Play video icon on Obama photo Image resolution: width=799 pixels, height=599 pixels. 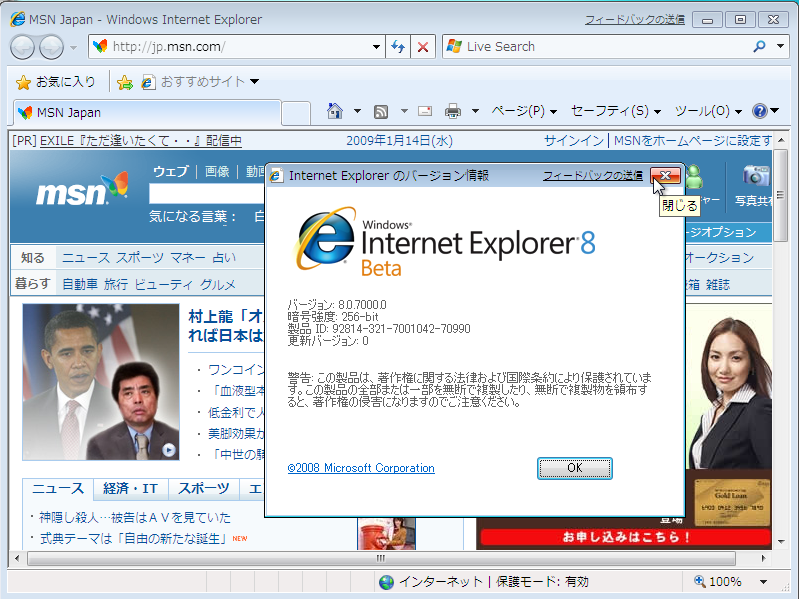click(169, 450)
